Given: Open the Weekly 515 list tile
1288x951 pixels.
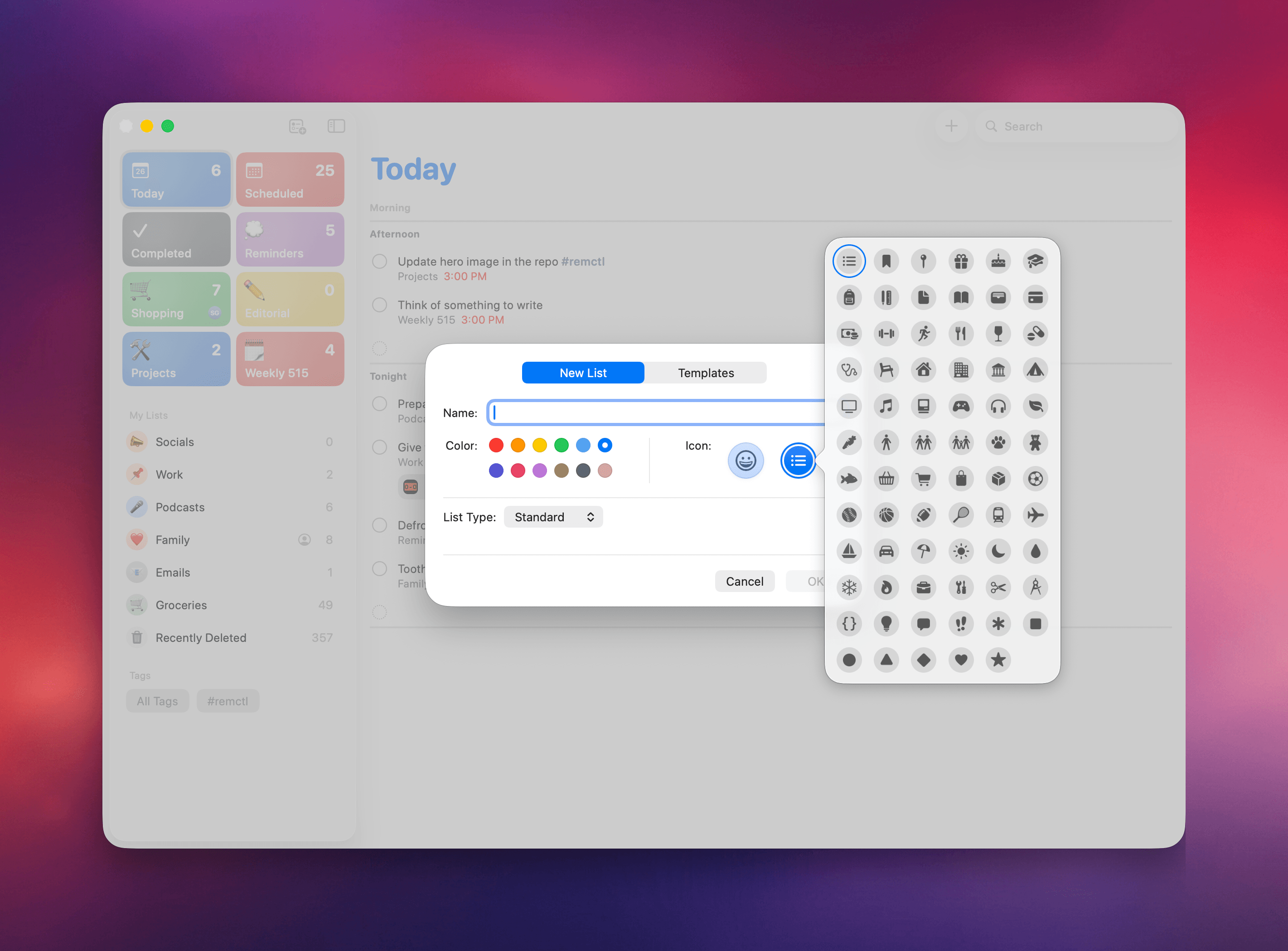Looking at the screenshot, I should tap(290, 359).
